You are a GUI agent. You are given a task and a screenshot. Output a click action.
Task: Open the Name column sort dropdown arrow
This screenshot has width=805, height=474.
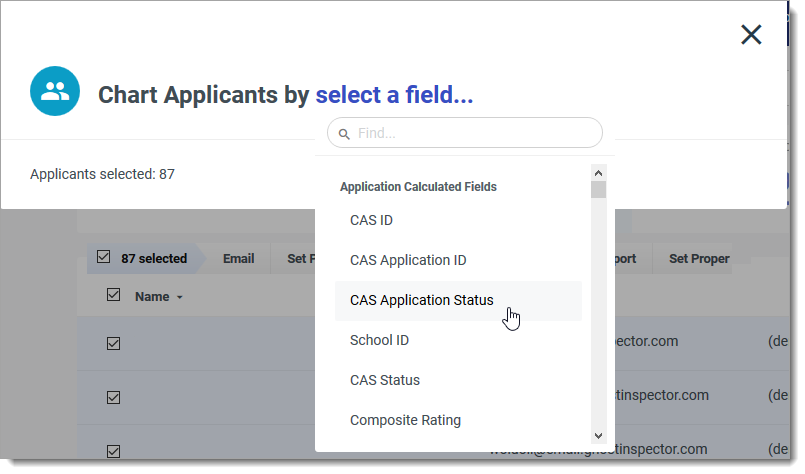(x=179, y=297)
